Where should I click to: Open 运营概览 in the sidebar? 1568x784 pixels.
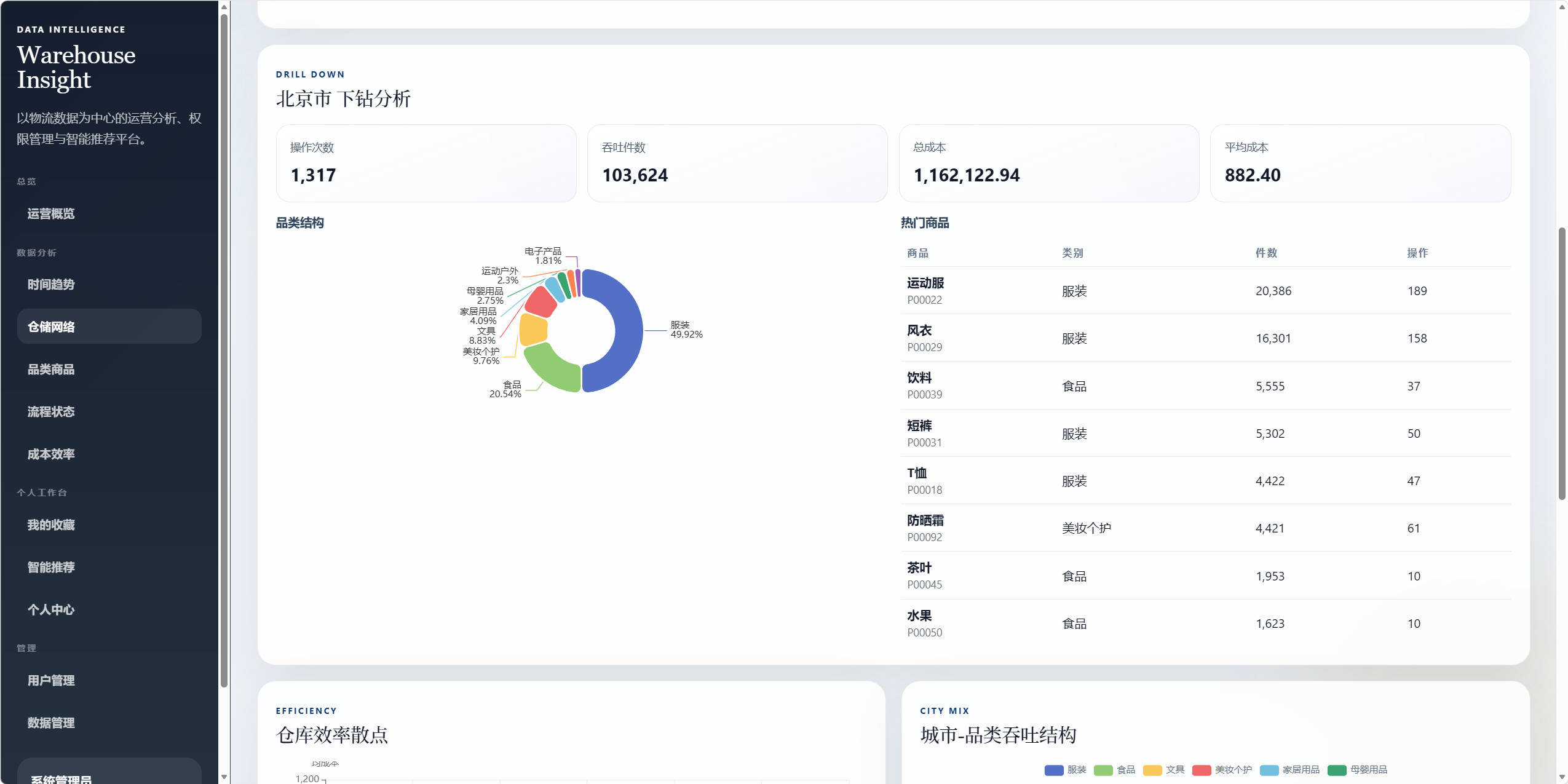(x=51, y=214)
